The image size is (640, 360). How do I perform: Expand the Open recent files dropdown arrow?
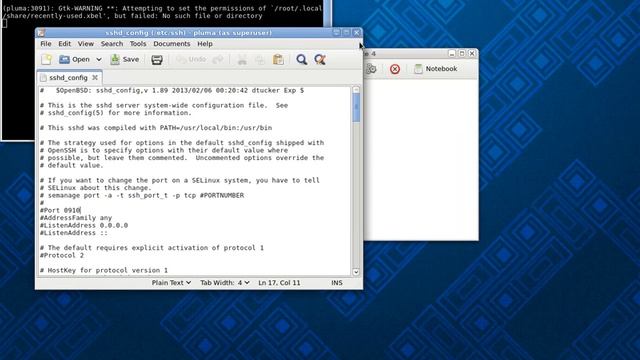[99, 60]
